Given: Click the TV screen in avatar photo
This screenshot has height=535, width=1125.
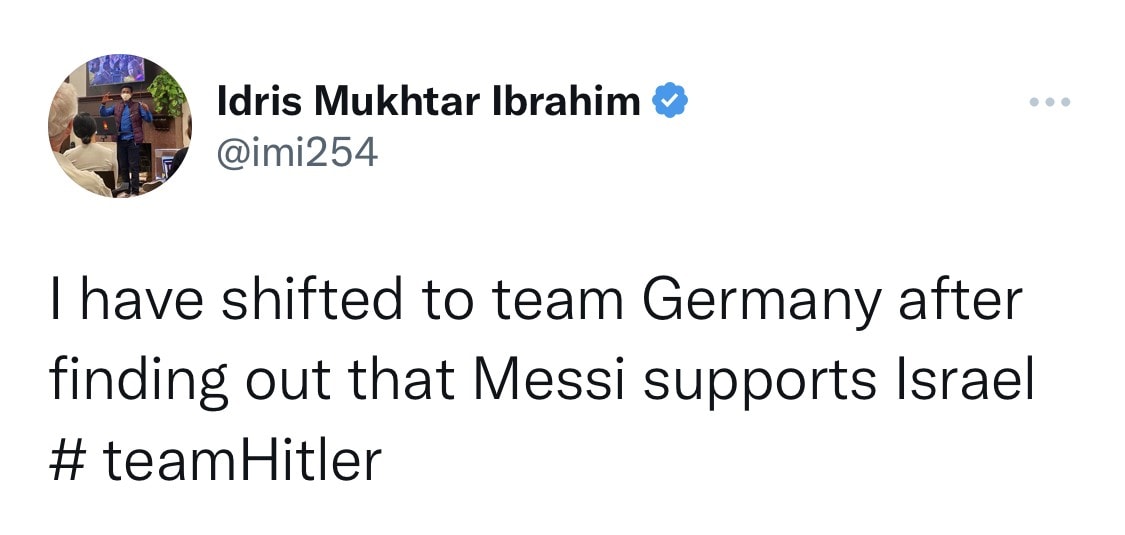Looking at the screenshot, I should pyautogui.click(x=116, y=70).
